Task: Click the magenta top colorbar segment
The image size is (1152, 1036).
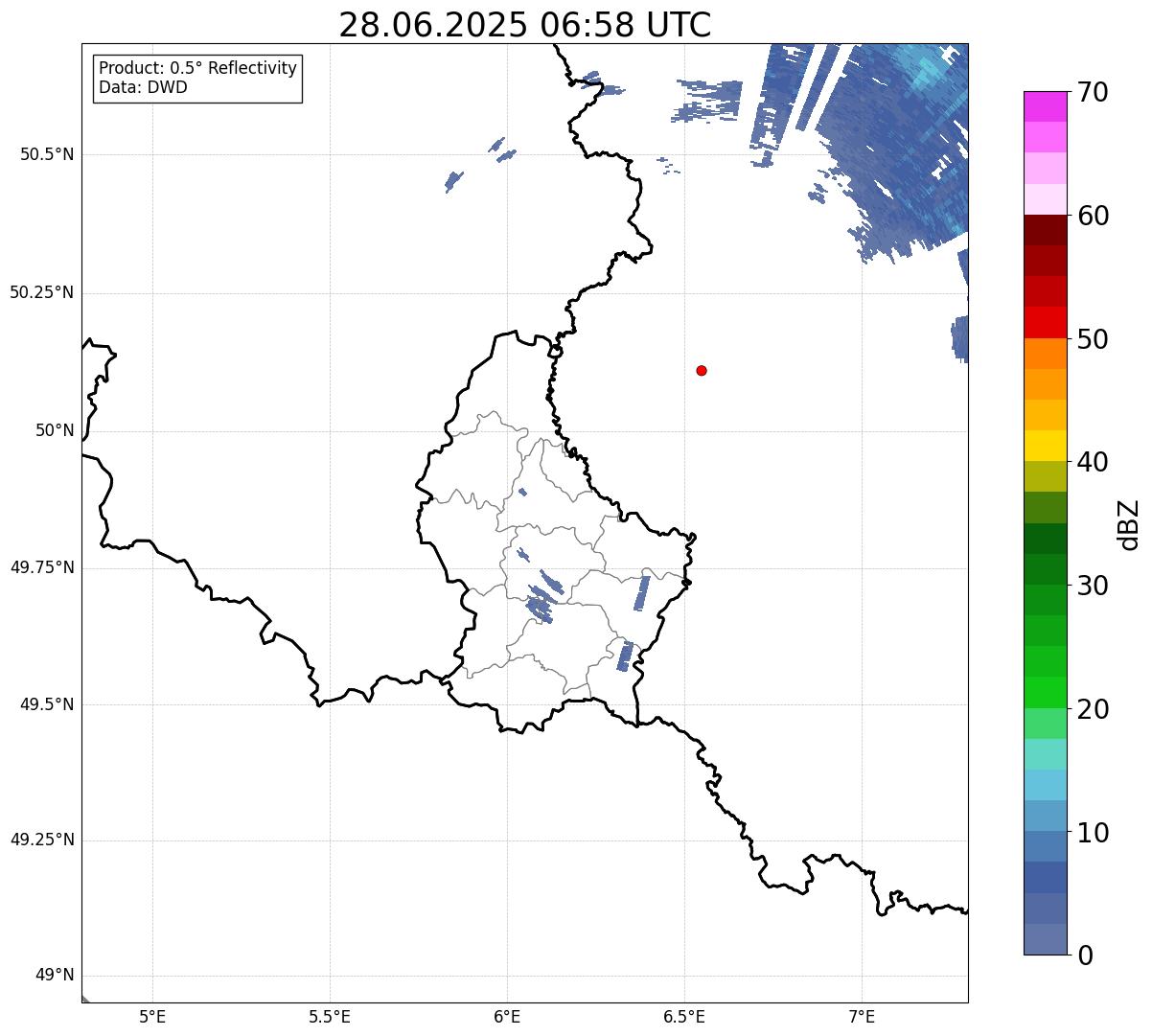Action: [1046, 106]
